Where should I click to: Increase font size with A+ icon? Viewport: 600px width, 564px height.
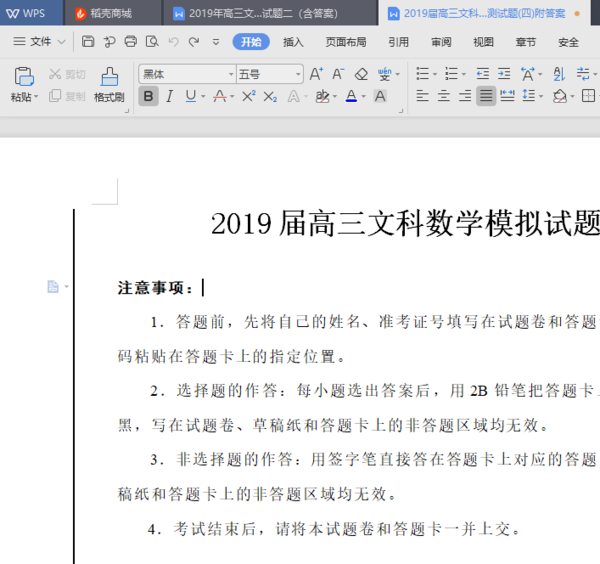(316, 74)
